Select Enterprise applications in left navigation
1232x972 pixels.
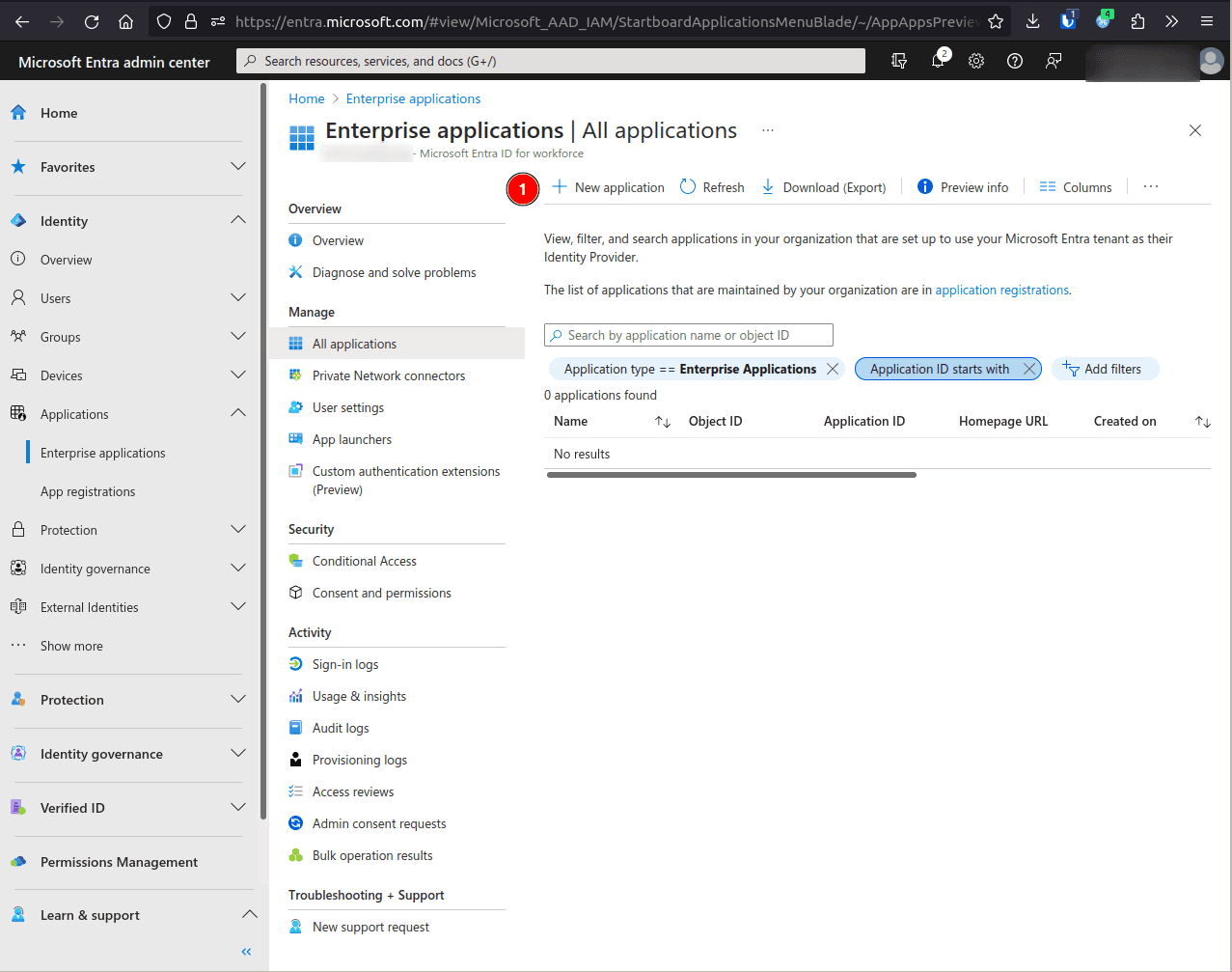click(103, 453)
